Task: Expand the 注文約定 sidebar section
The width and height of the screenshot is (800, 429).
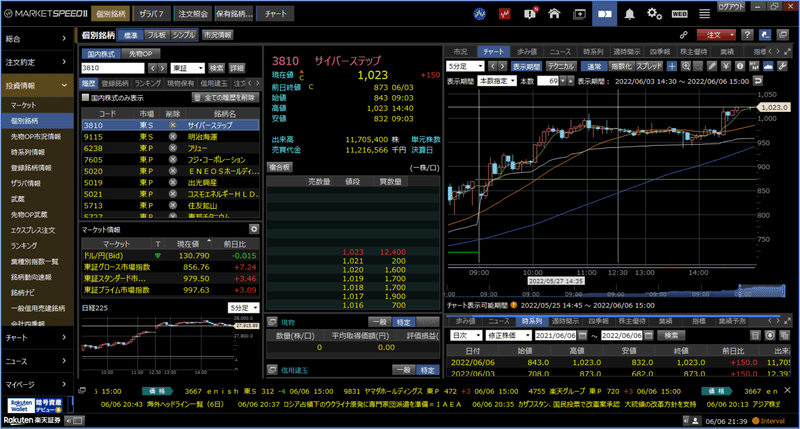Action: click(x=37, y=62)
